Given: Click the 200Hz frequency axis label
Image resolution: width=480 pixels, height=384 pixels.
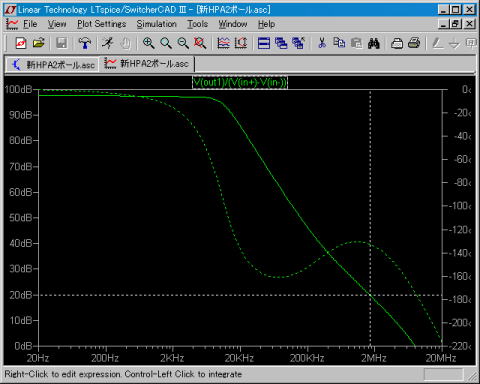Looking at the screenshot, I should 105,358.
